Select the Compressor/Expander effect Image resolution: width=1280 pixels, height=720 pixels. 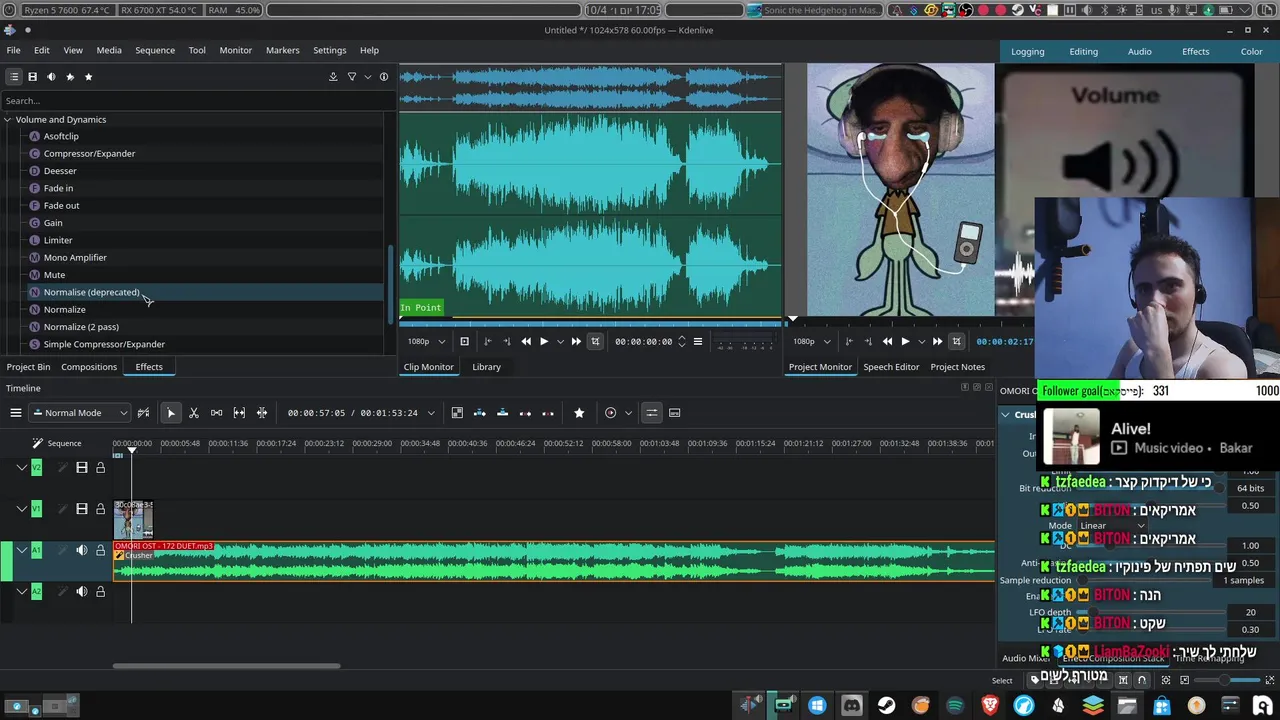tap(89, 154)
